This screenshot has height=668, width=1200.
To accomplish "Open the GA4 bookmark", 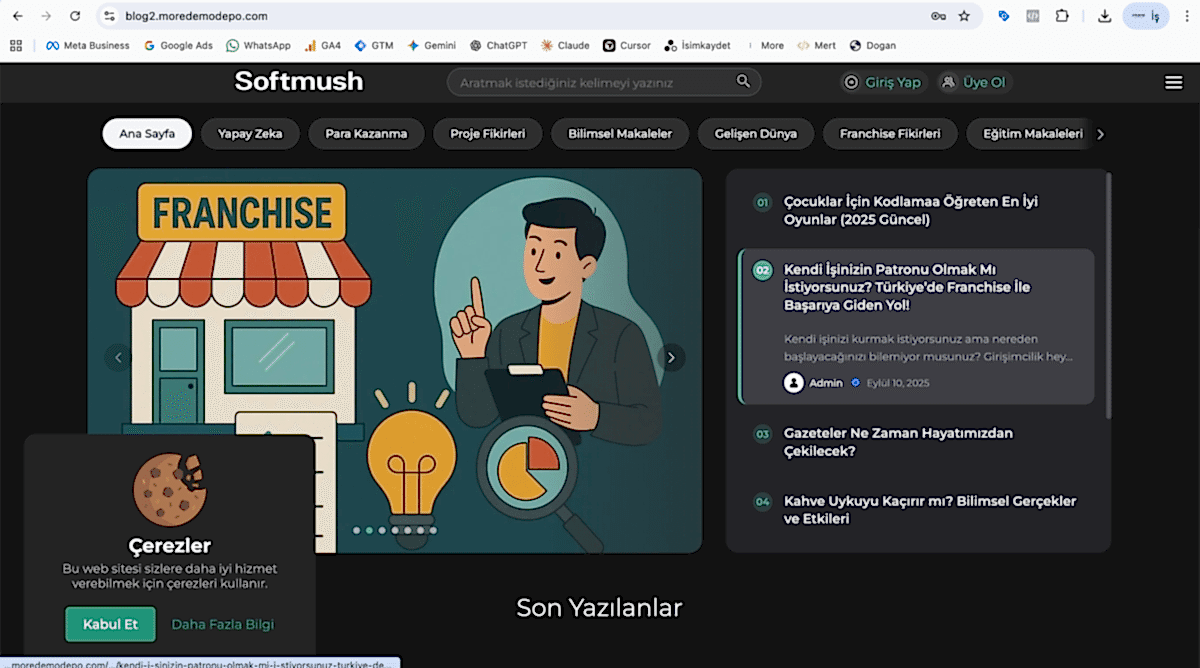I will 322,45.
